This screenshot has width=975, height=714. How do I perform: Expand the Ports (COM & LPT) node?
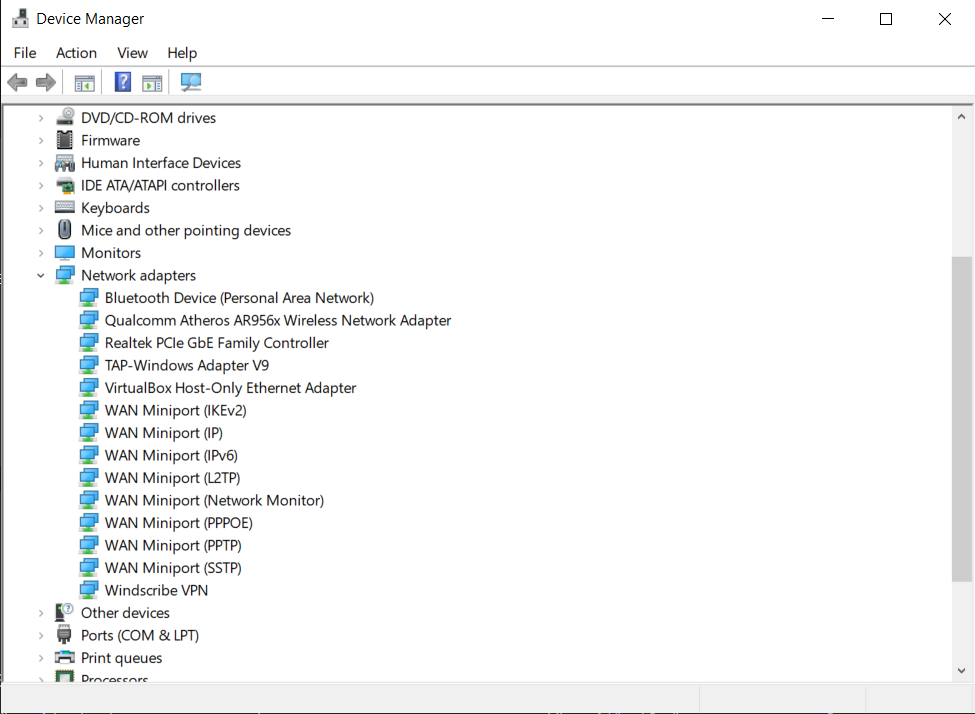click(41, 636)
